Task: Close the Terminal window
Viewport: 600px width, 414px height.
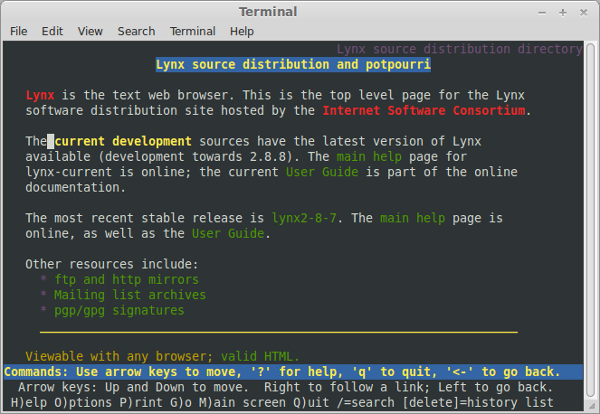Action: (583, 13)
